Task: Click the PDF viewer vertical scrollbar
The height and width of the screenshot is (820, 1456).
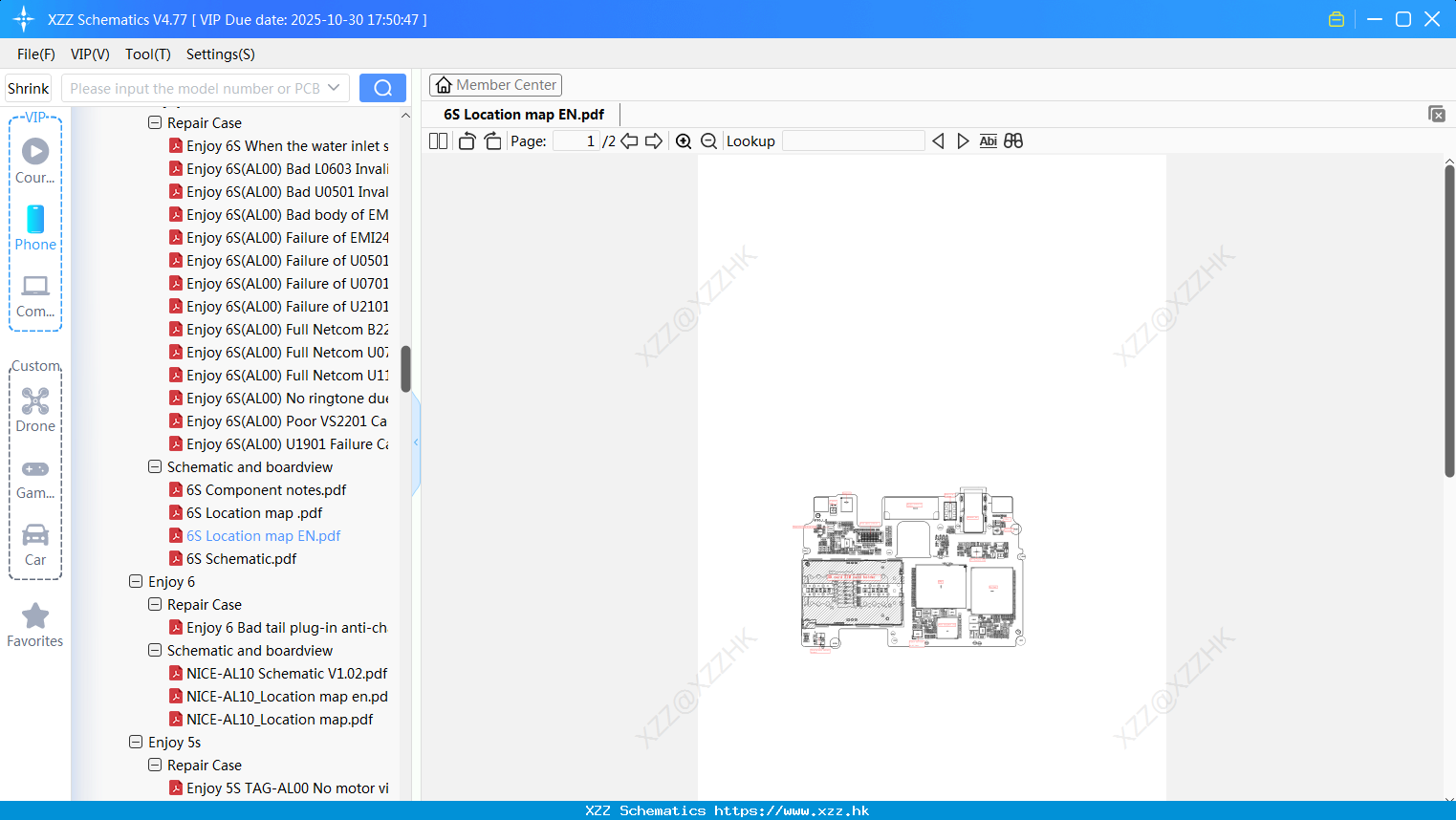Action: [x=1449, y=320]
